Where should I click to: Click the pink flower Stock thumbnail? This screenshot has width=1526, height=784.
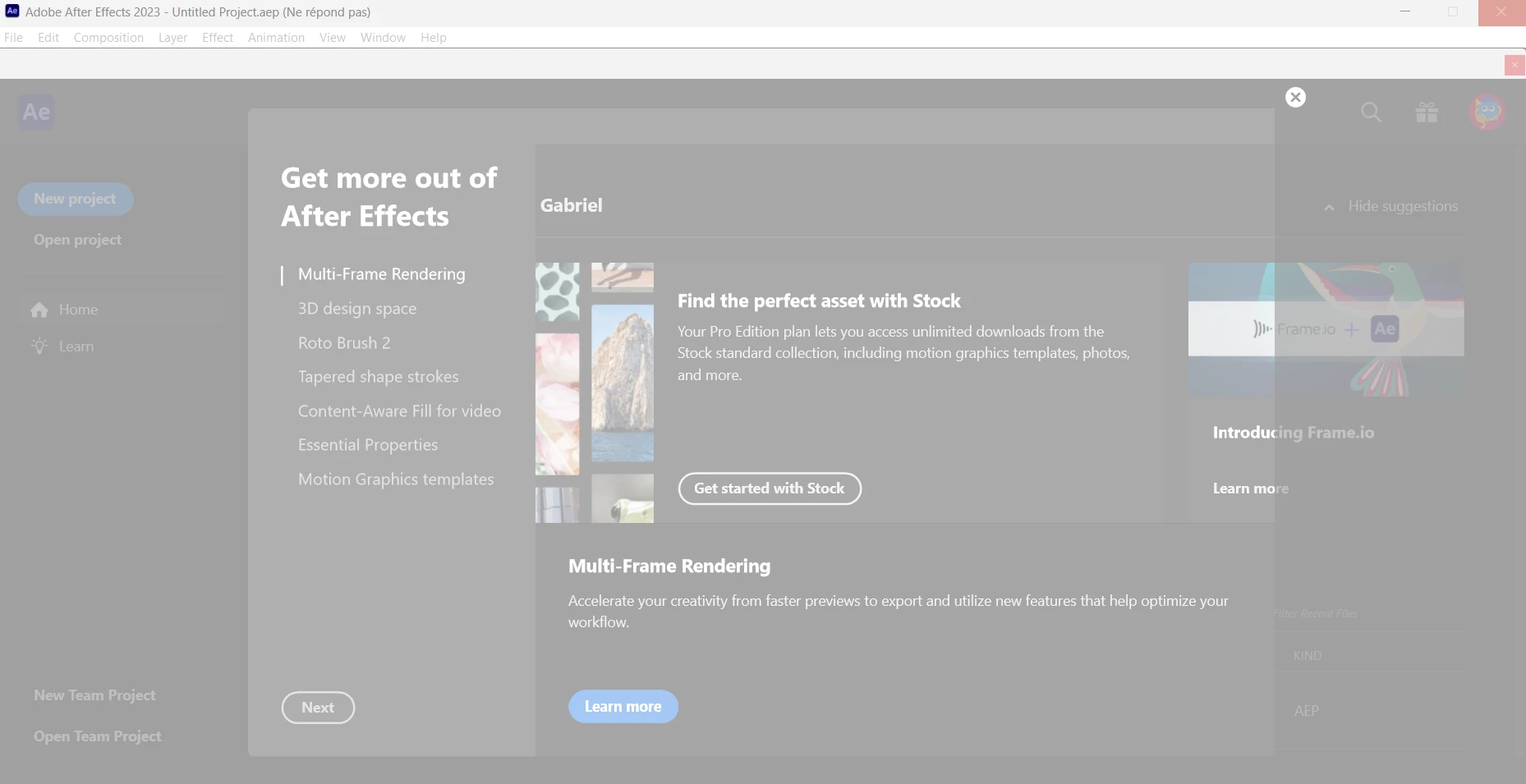(x=557, y=404)
